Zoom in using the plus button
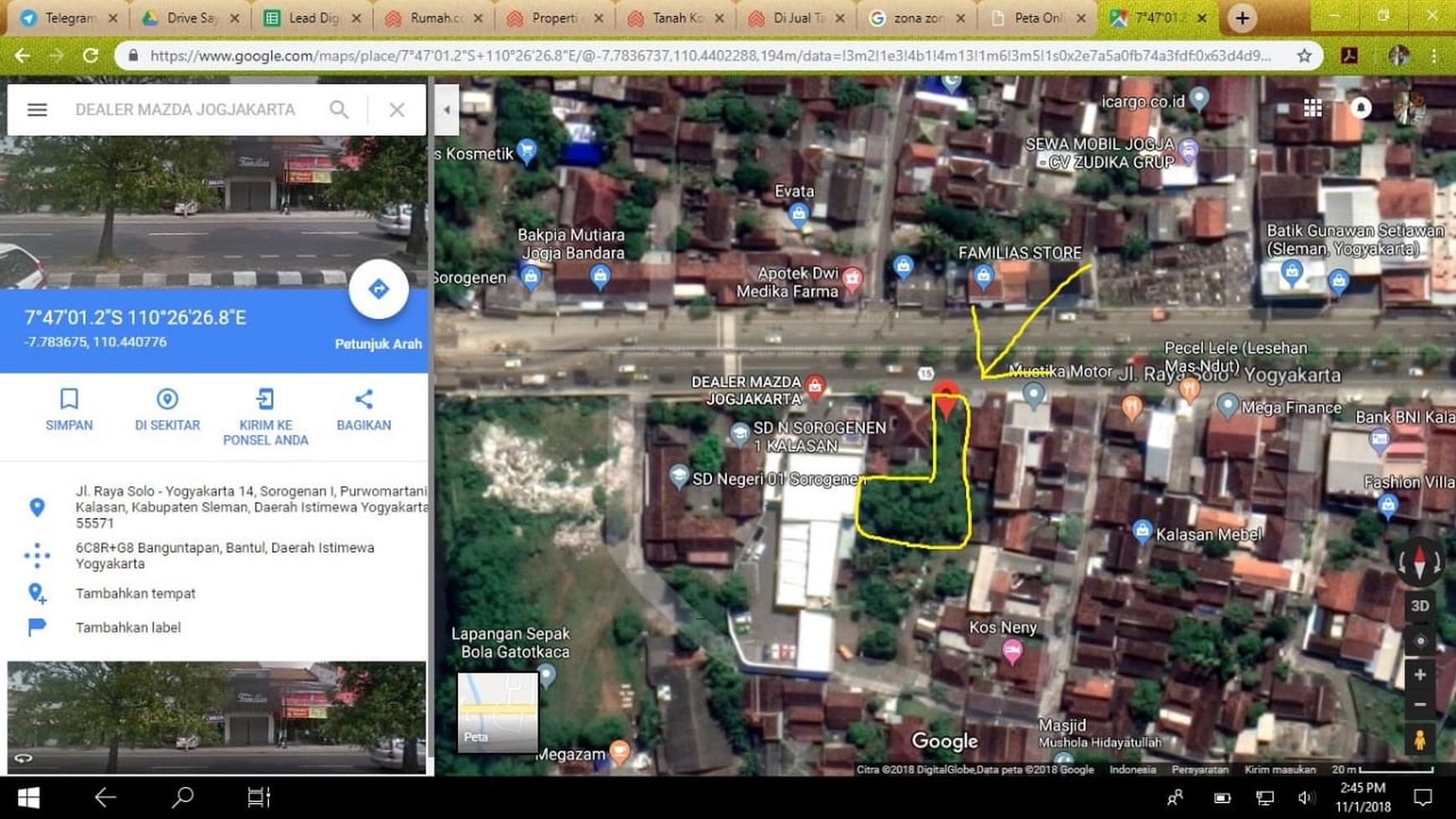1456x819 pixels. (1419, 674)
